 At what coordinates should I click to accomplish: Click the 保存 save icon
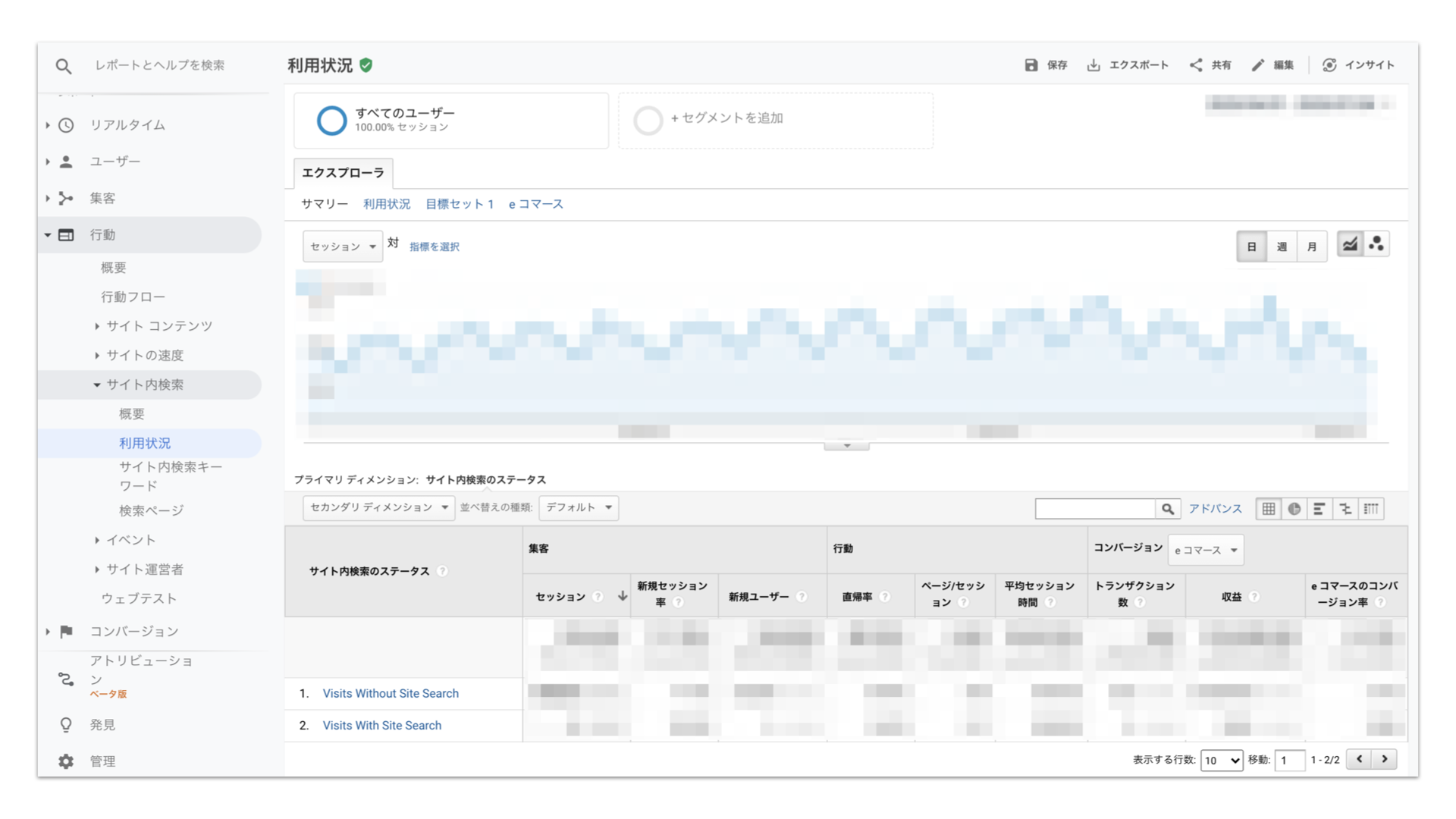pyautogui.click(x=1031, y=65)
